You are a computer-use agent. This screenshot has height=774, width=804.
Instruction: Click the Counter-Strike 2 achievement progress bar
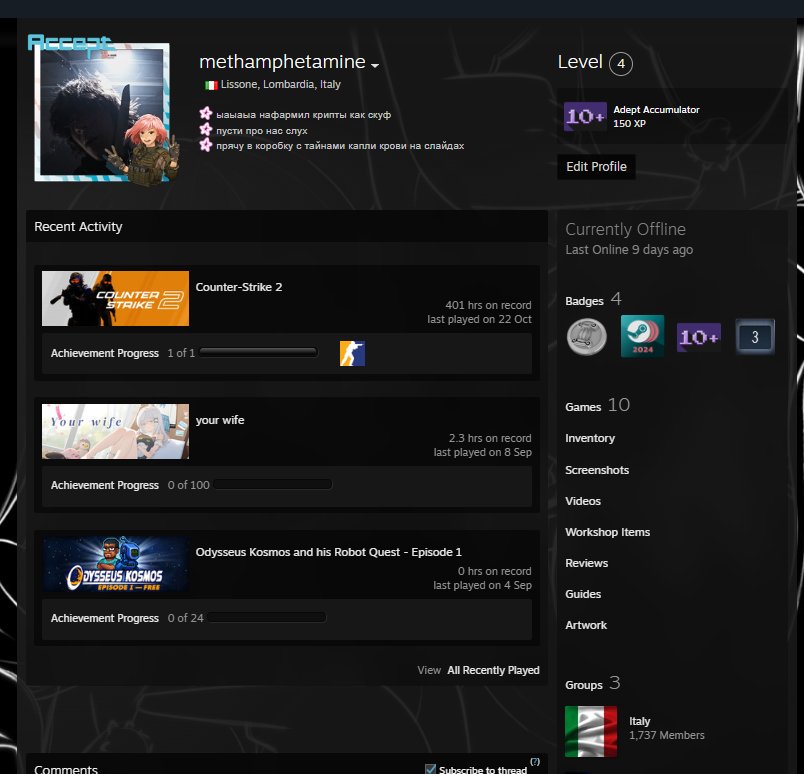pyautogui.click(x=258, y=352)
